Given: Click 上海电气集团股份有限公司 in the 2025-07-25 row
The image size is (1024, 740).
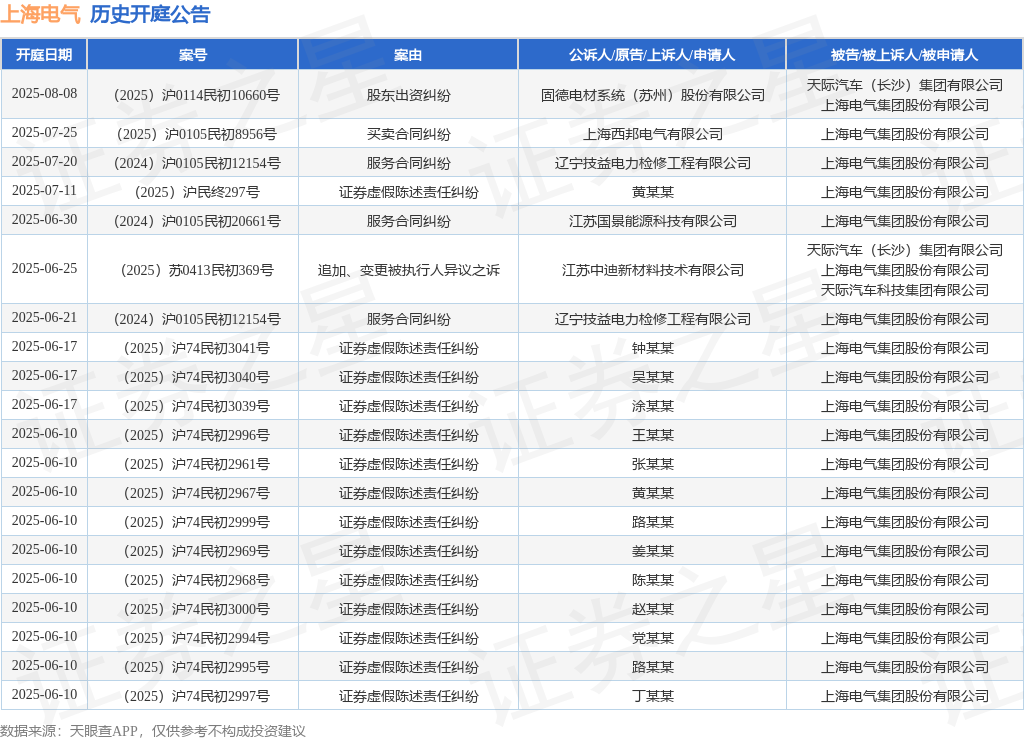Looking at the screenshot, I should tap(904, 135).
